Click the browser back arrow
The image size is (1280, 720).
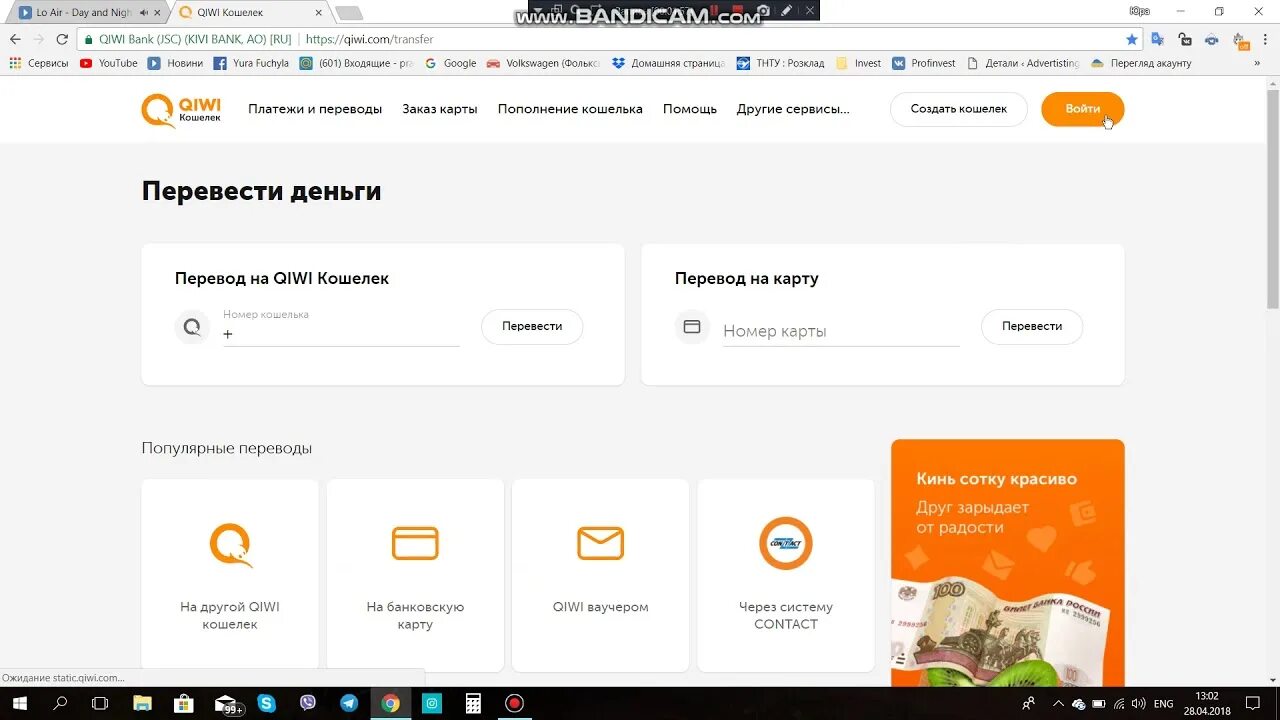pos(15,39)
